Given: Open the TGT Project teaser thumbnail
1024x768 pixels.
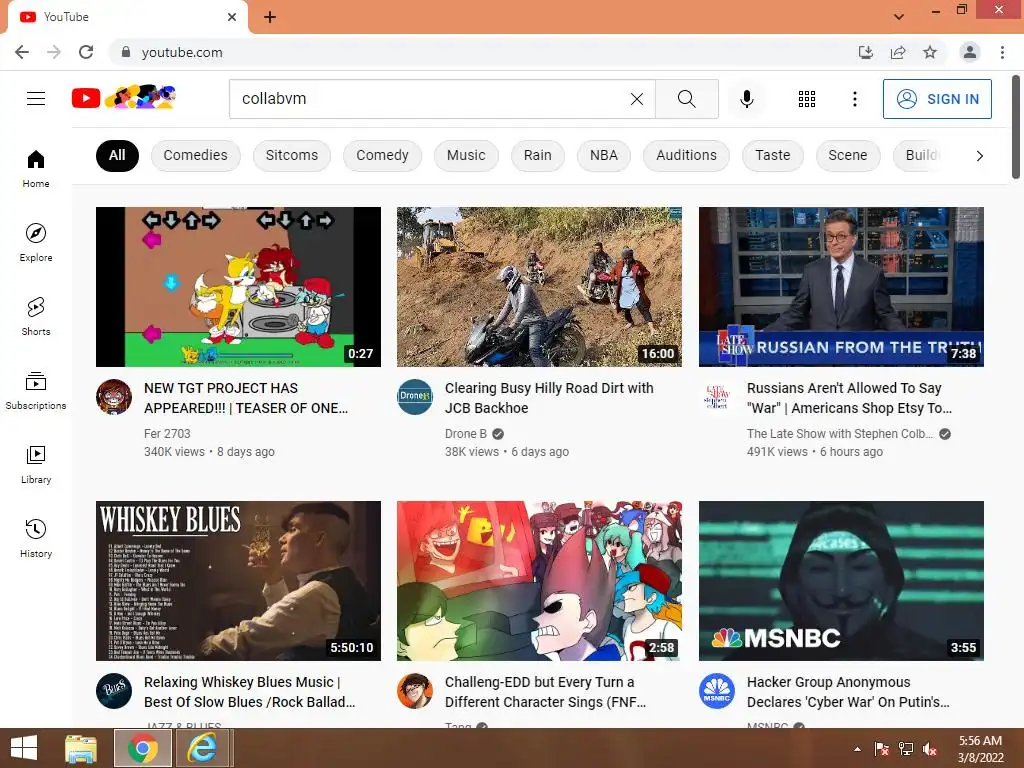Looking at the screenshot, I should click(x=238, y=287).
